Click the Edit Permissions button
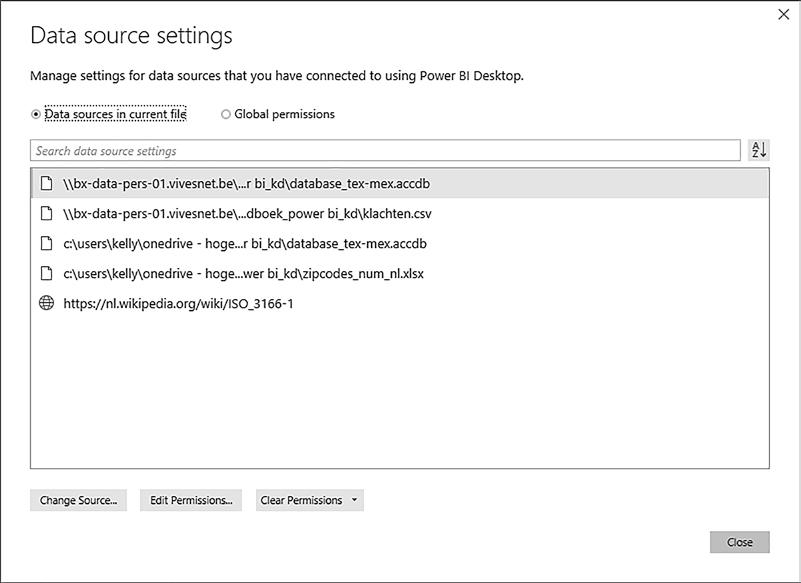Image resolution: width=801 pixels, height=583 pixels. 191,500
